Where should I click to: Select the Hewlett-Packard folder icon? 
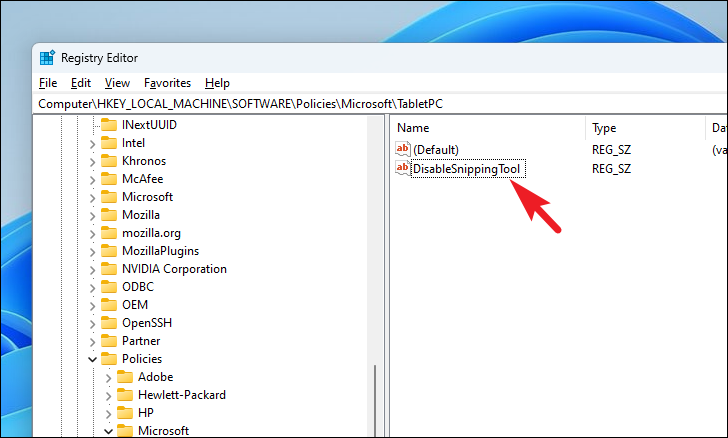point(125,395)
